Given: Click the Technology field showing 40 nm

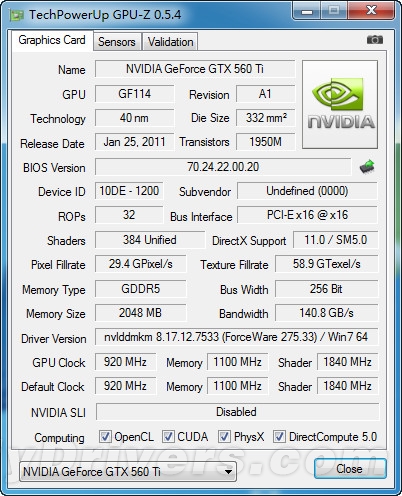Looking at the screenshot, I should pos(134,118).
